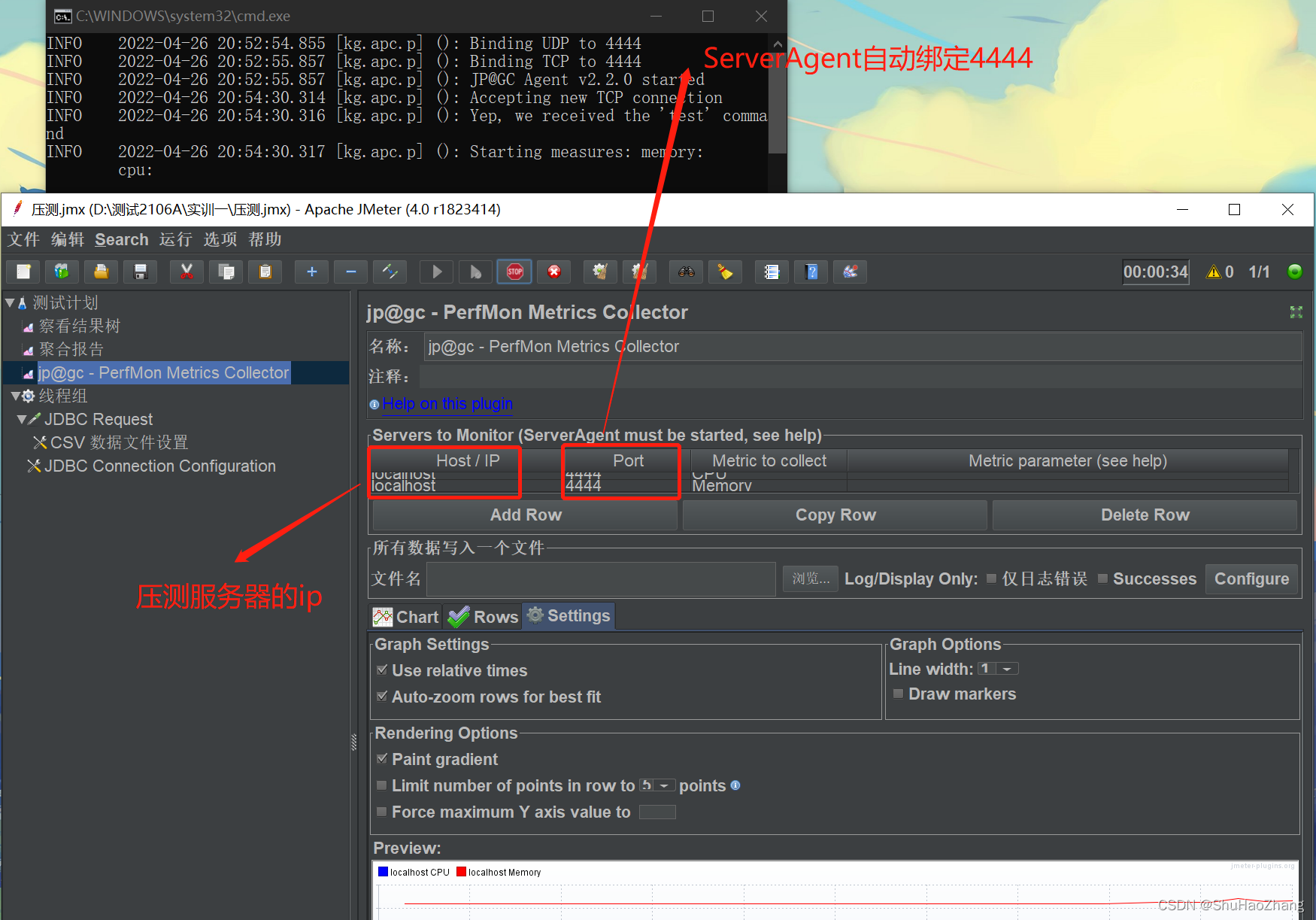Image resolution: width=1316 pixels, height=920 pixels.
Task: Enable the Draw markers checkbox
Action: pos(898,694)
